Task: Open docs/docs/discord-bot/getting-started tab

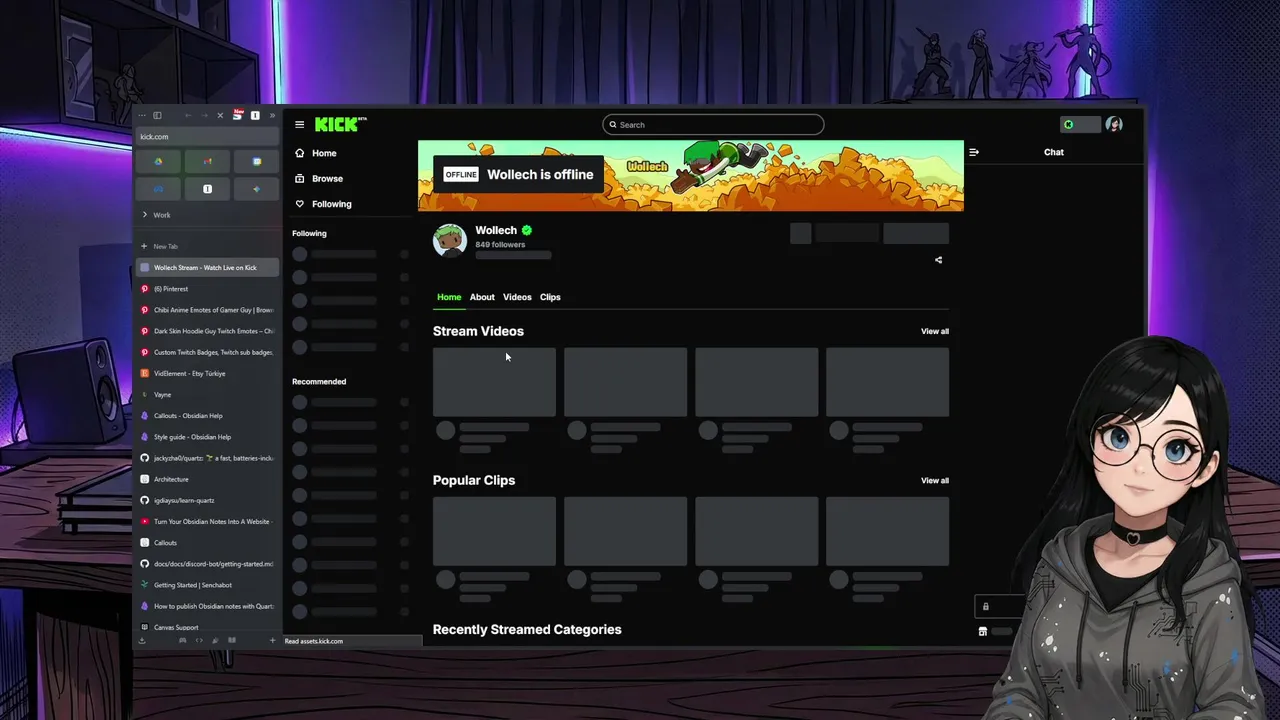Action: coord(207,563)
